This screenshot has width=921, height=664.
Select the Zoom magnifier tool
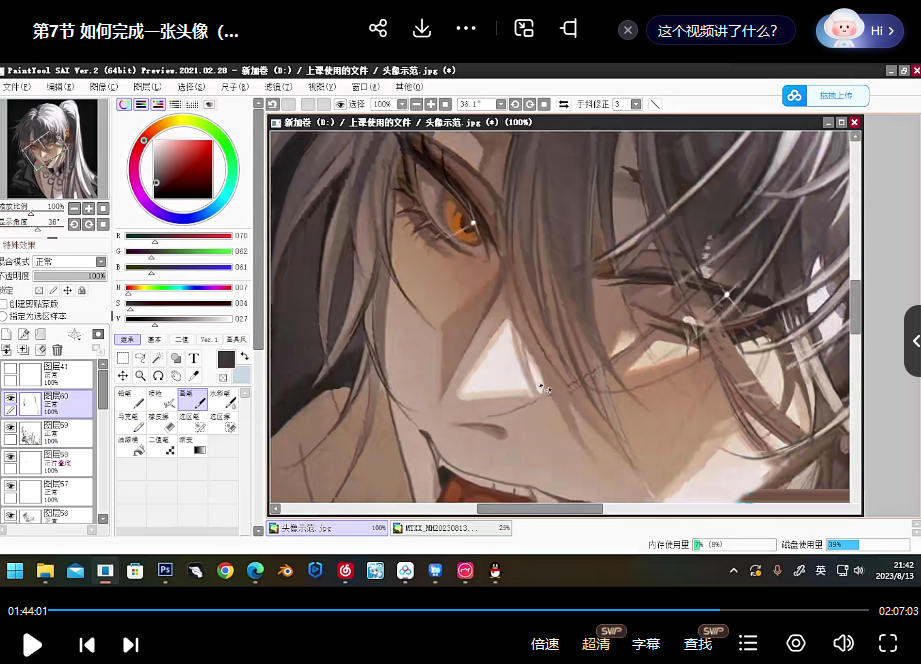tap(140, 376)
